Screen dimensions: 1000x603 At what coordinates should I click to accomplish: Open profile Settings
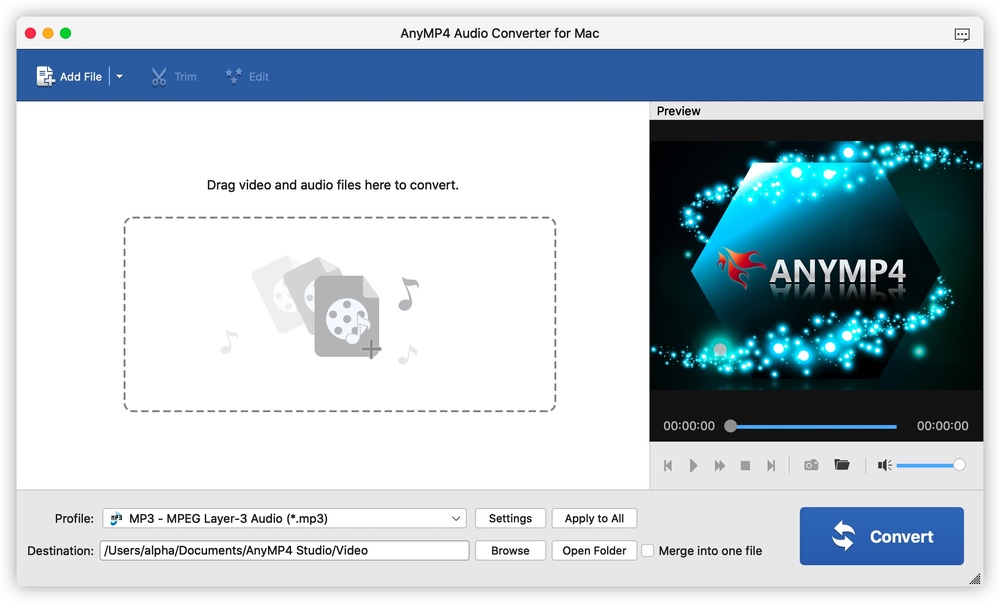click(x=510, y=518)
